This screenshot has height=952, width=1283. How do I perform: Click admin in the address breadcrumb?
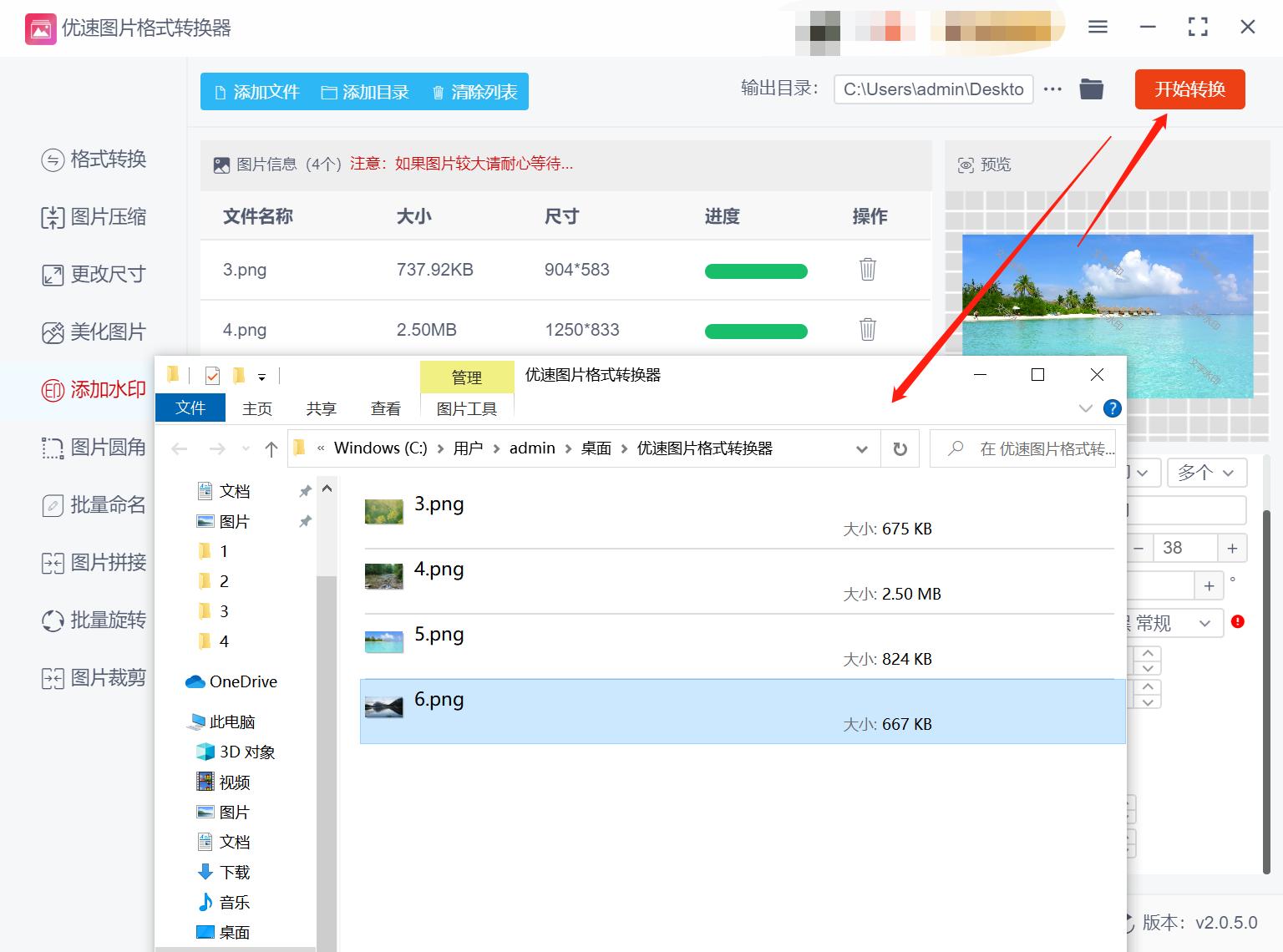532,448
